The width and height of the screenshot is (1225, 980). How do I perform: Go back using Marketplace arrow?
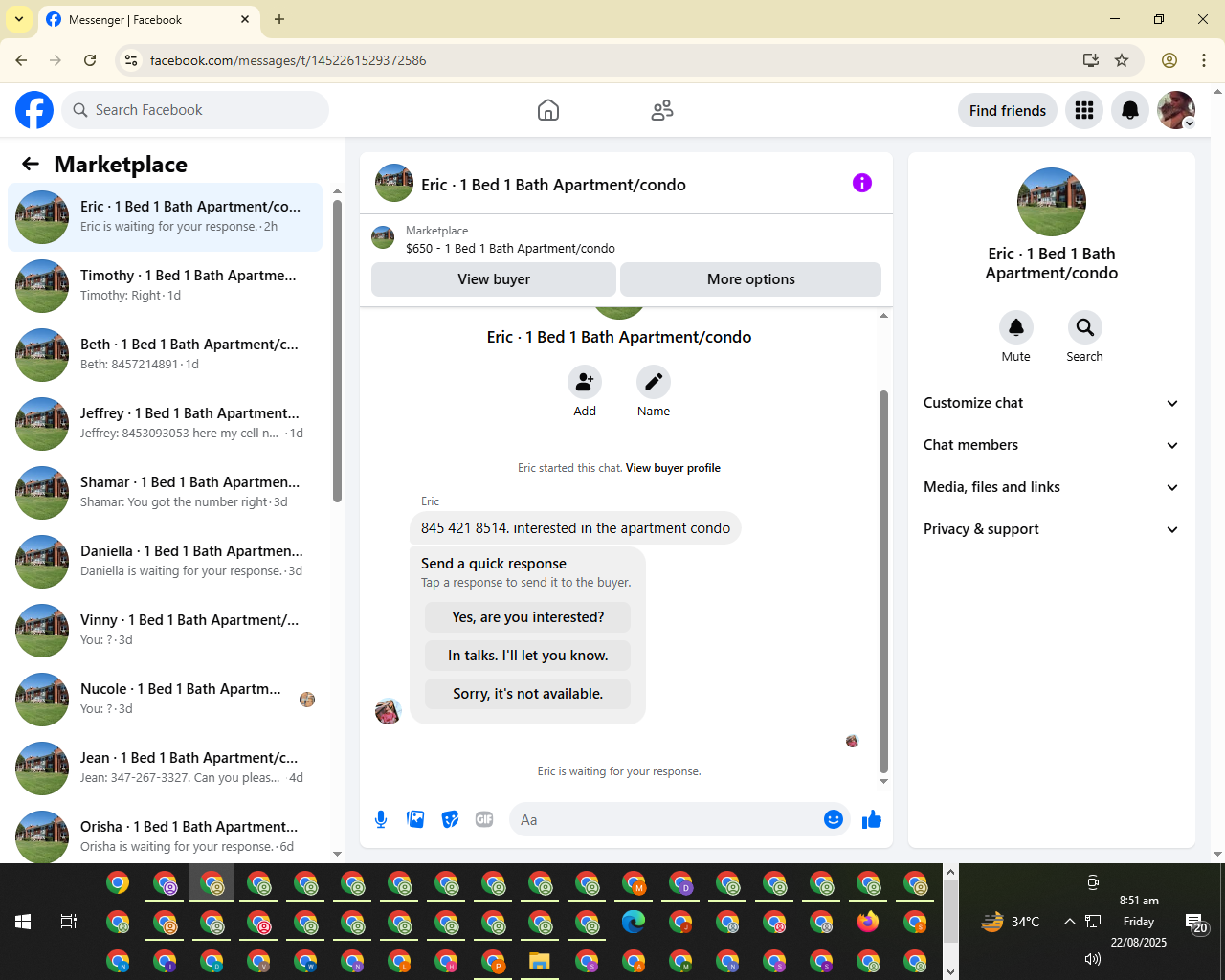(31, 164)
